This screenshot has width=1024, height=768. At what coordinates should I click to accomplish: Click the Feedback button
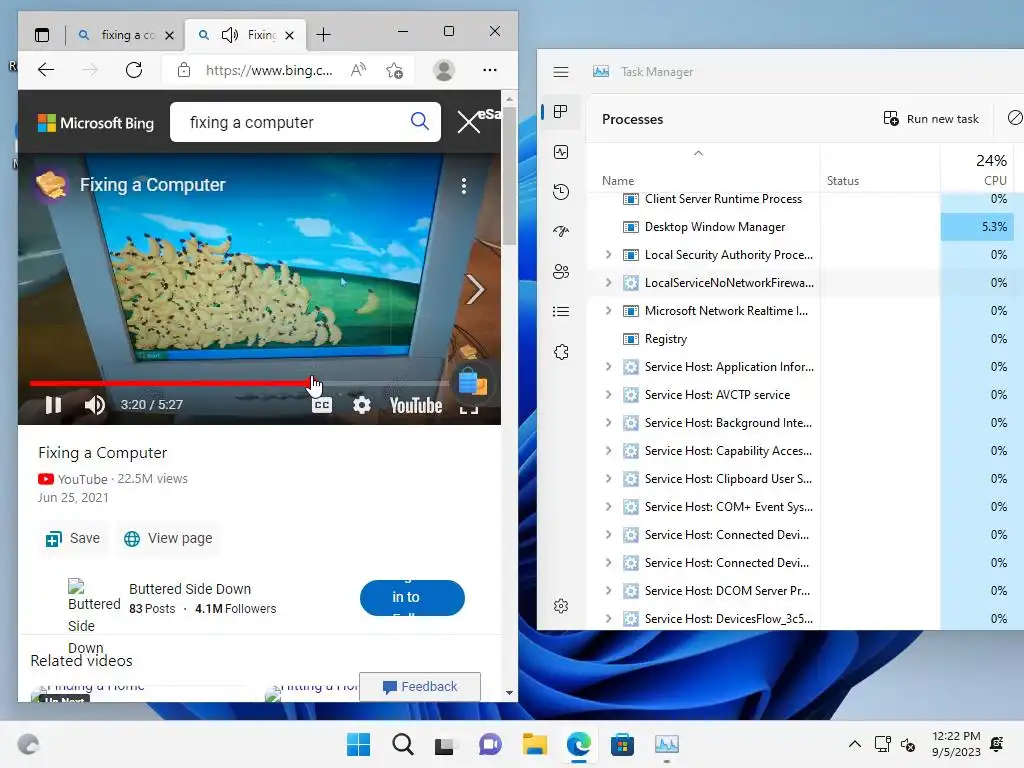tap(420, 686)
